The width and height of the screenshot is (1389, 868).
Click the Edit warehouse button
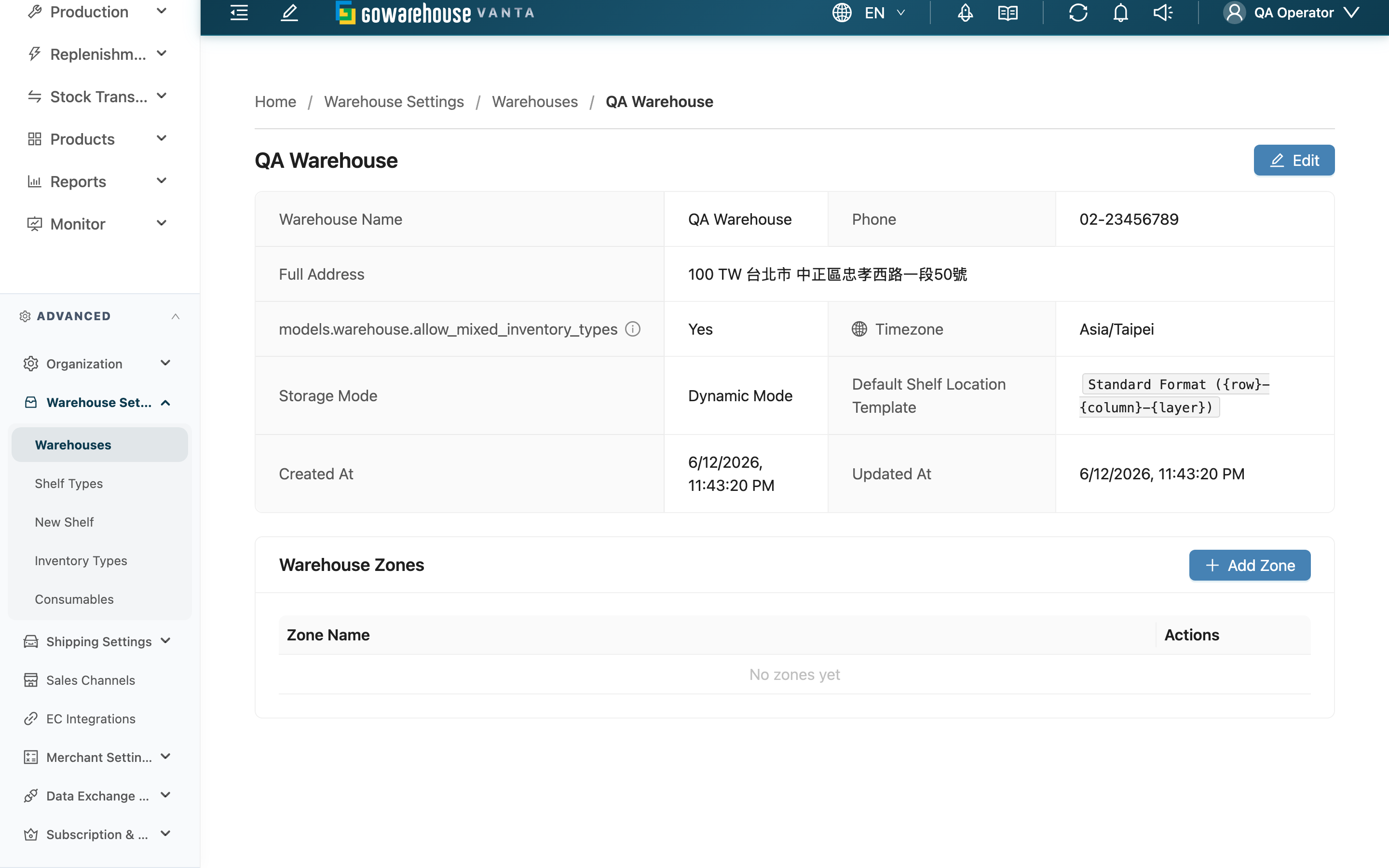click(1294, 160)
